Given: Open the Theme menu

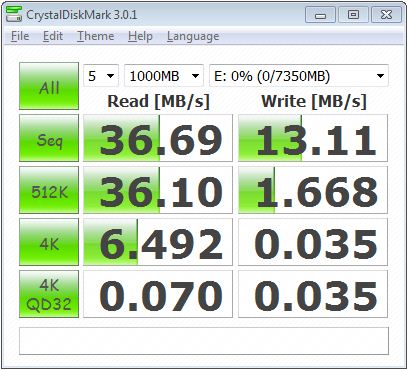Looking at the screenshot, I should [95, 36].
